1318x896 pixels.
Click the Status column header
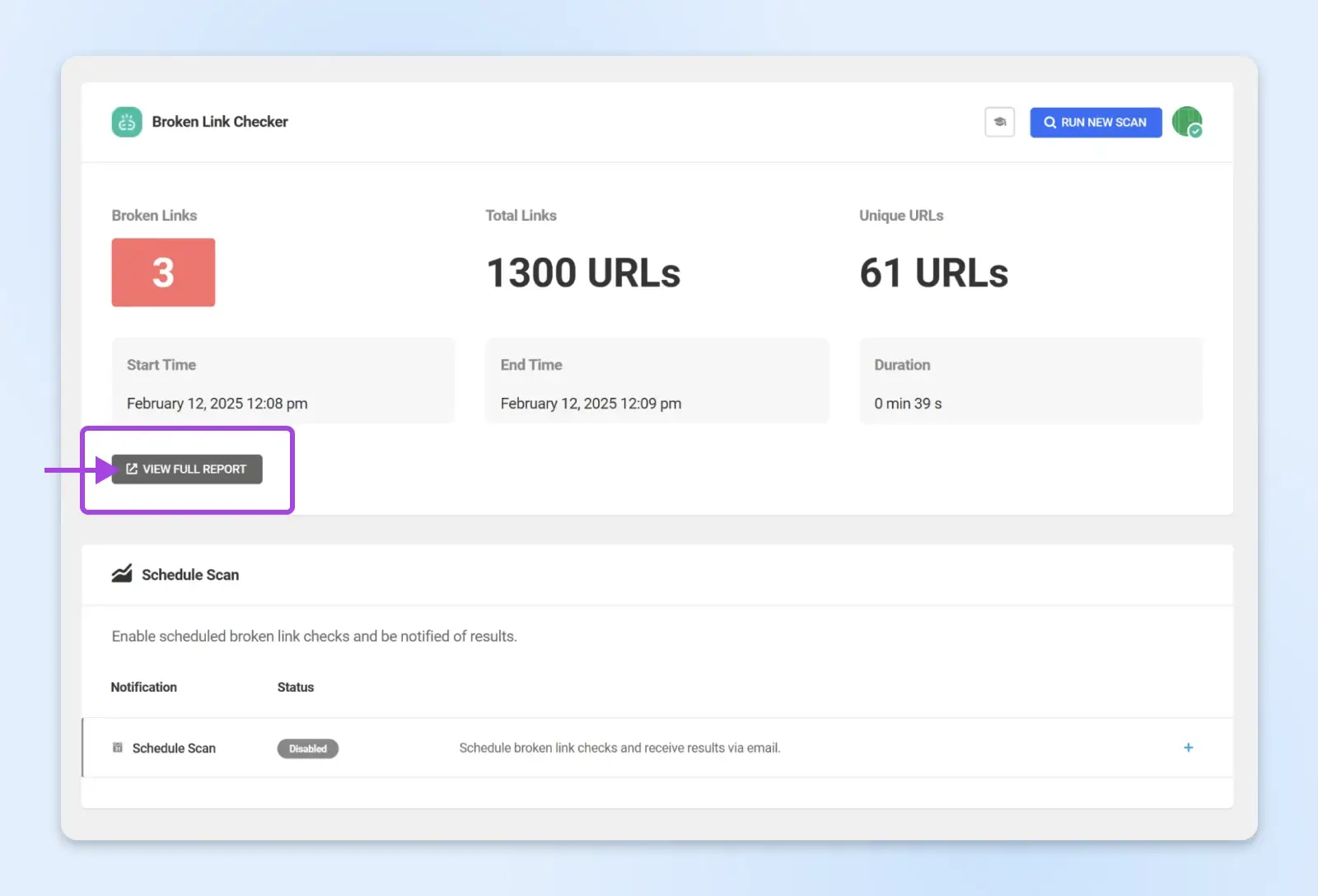coord(295,687)
